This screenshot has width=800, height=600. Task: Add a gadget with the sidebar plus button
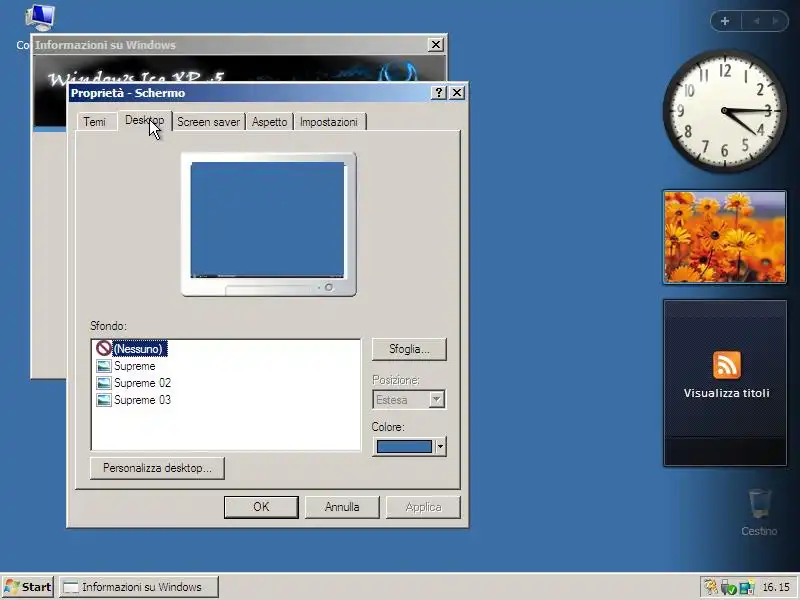pyautogui.click(x=725, y=21)
